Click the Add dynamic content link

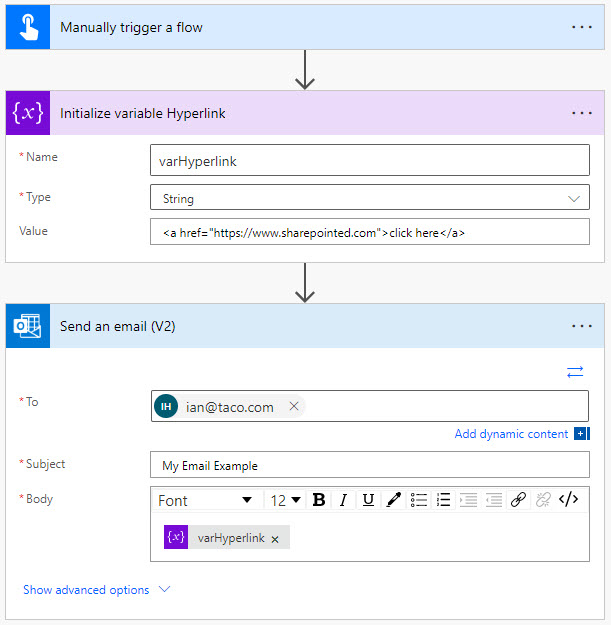tap(511, 434)
